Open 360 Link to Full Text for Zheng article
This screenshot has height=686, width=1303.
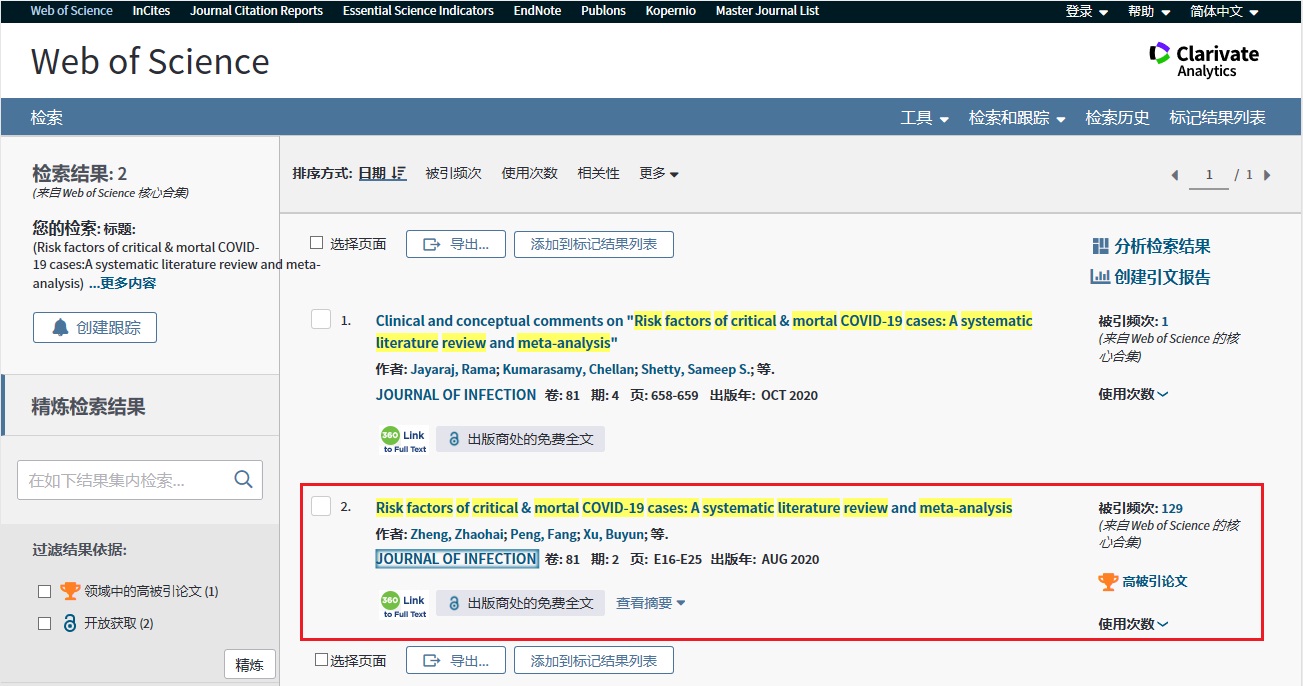pyautogui.click(x=404, y=603)
